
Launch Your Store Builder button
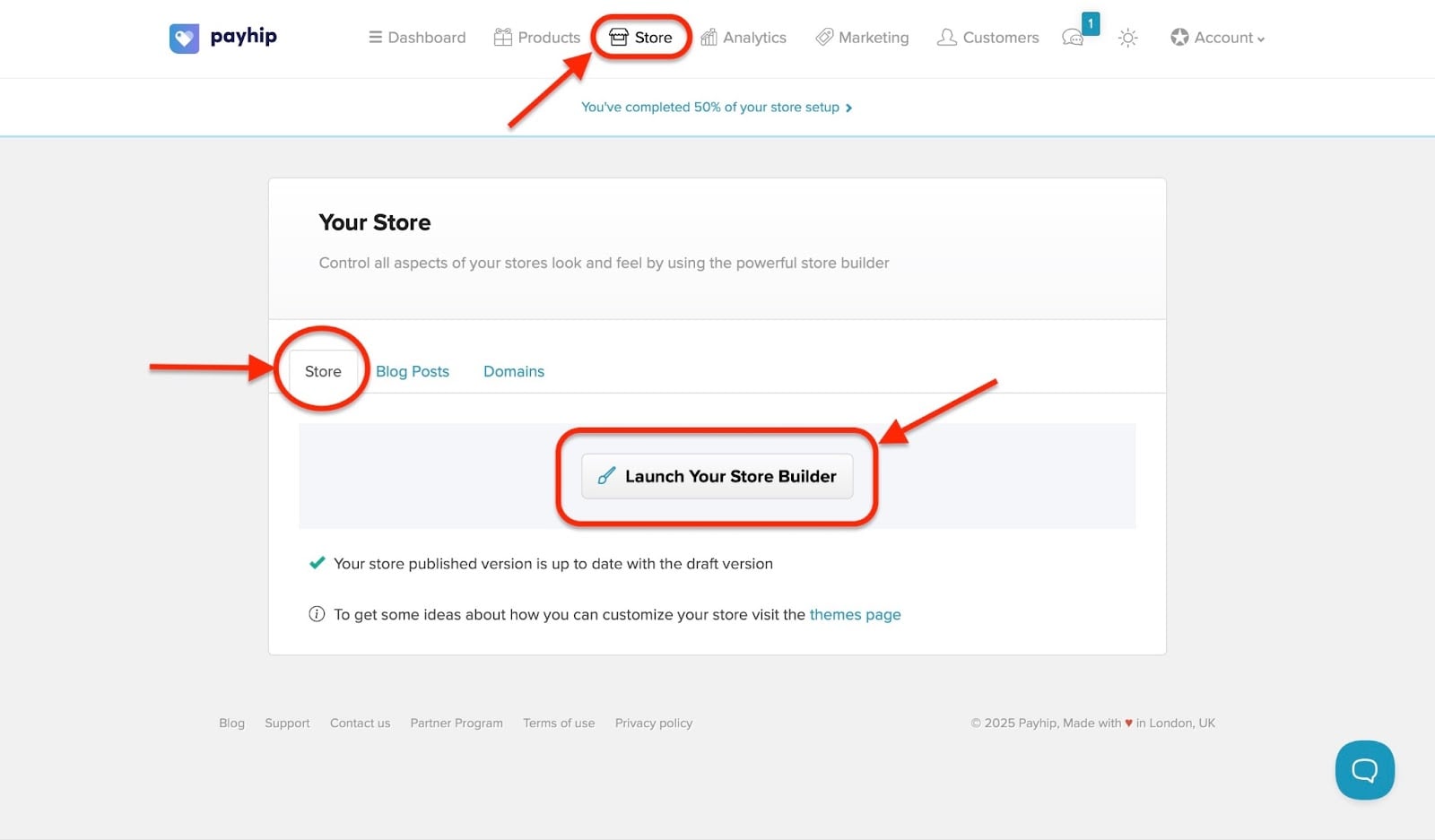click(x=717, y=476)
